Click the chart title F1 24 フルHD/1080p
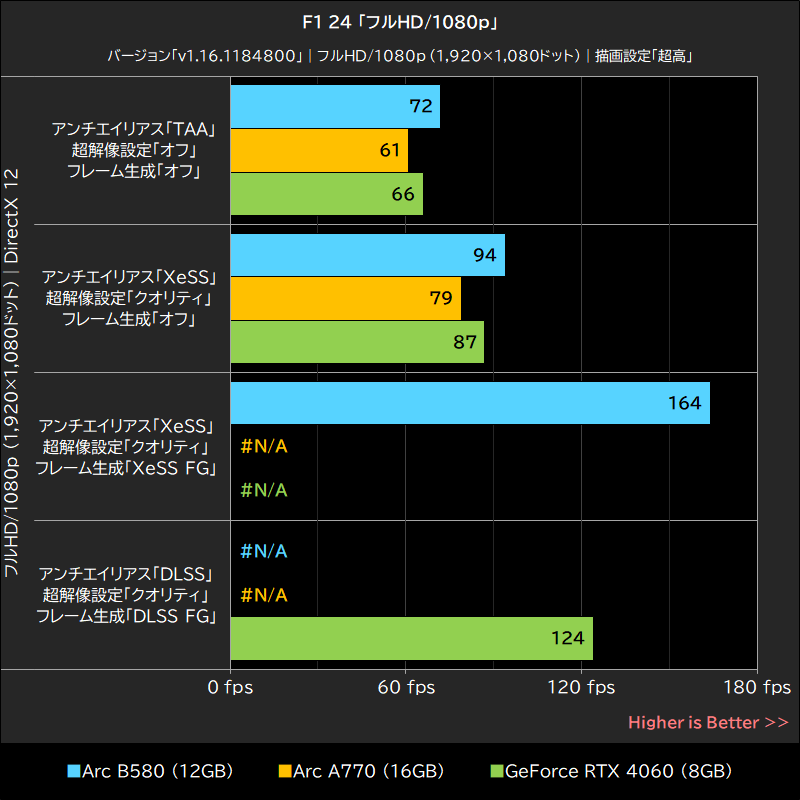The width and height of the screenshot is (800, 800). (400, 22)
